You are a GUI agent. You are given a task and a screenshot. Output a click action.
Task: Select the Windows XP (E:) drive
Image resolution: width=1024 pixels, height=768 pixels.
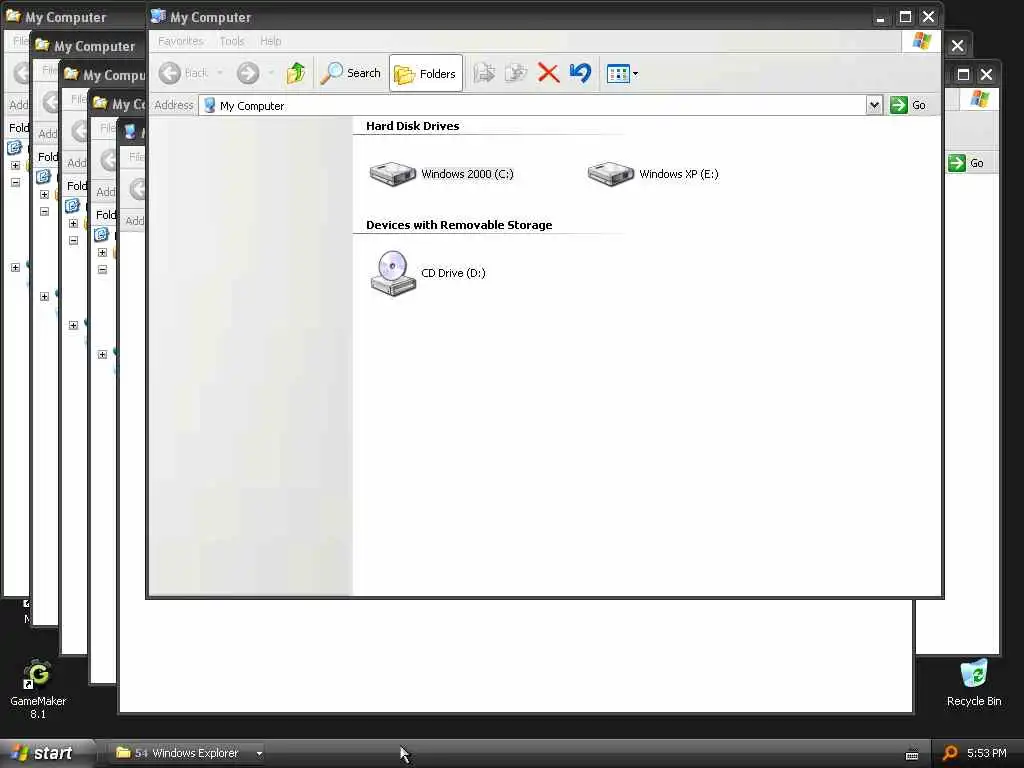click(x=654, y=174)
